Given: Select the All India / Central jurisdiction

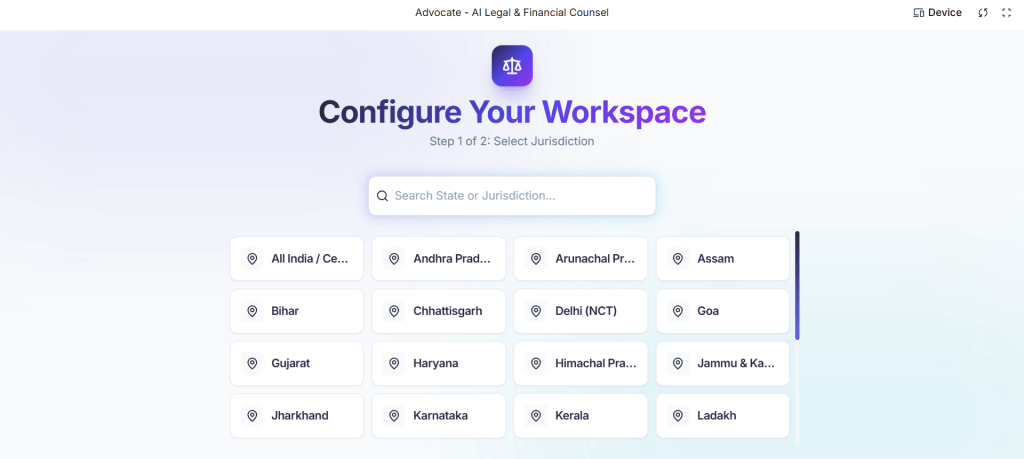Looking at the screenshot, I should [297, 259].
